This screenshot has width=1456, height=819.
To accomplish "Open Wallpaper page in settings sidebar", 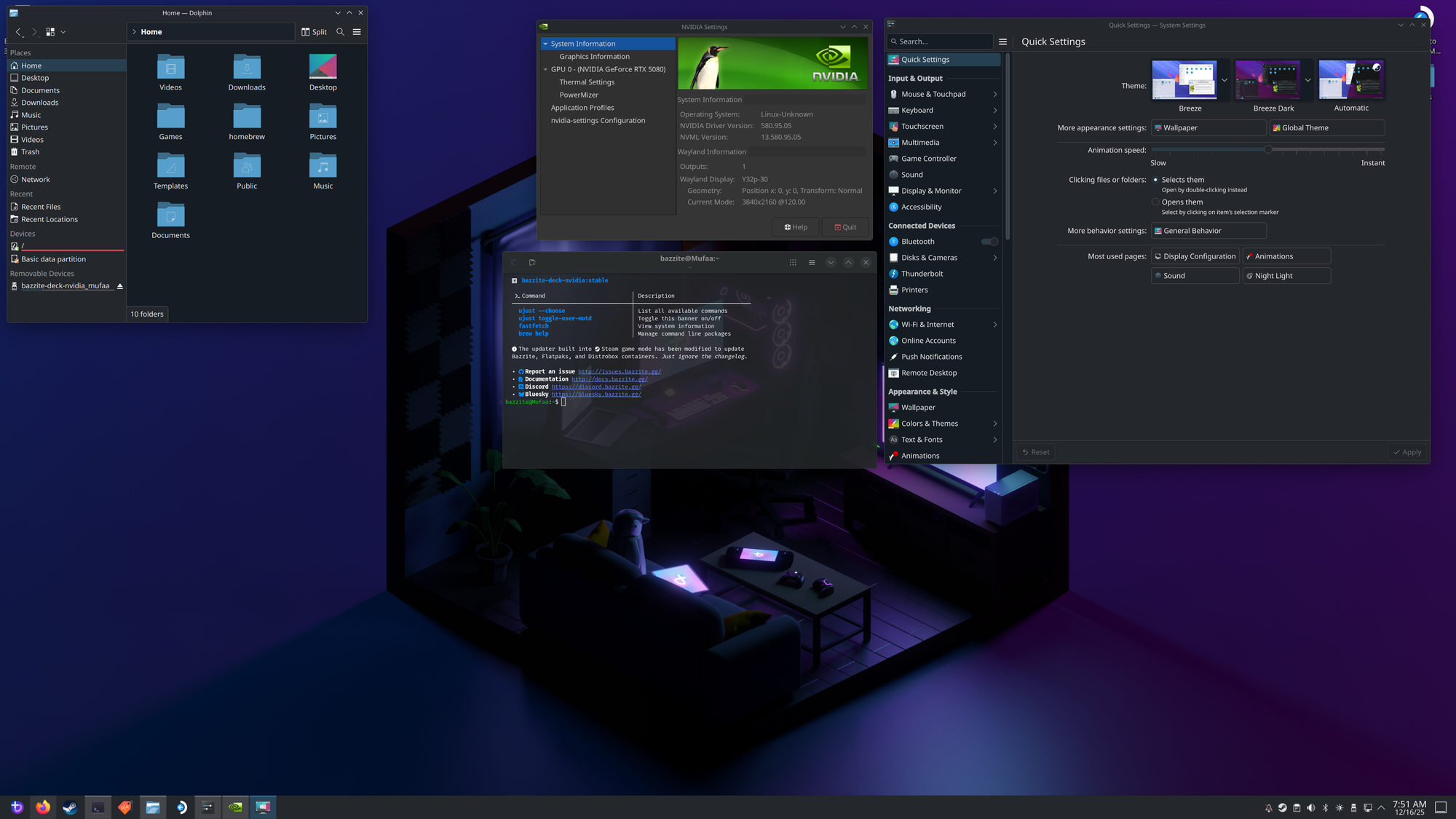I will pyautogui.click(x=918, y=408).
